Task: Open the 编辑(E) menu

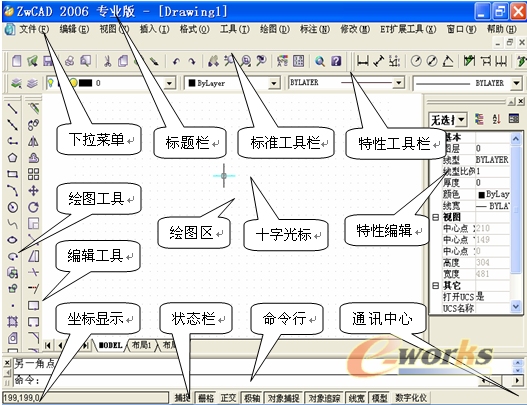Action: 74,30
